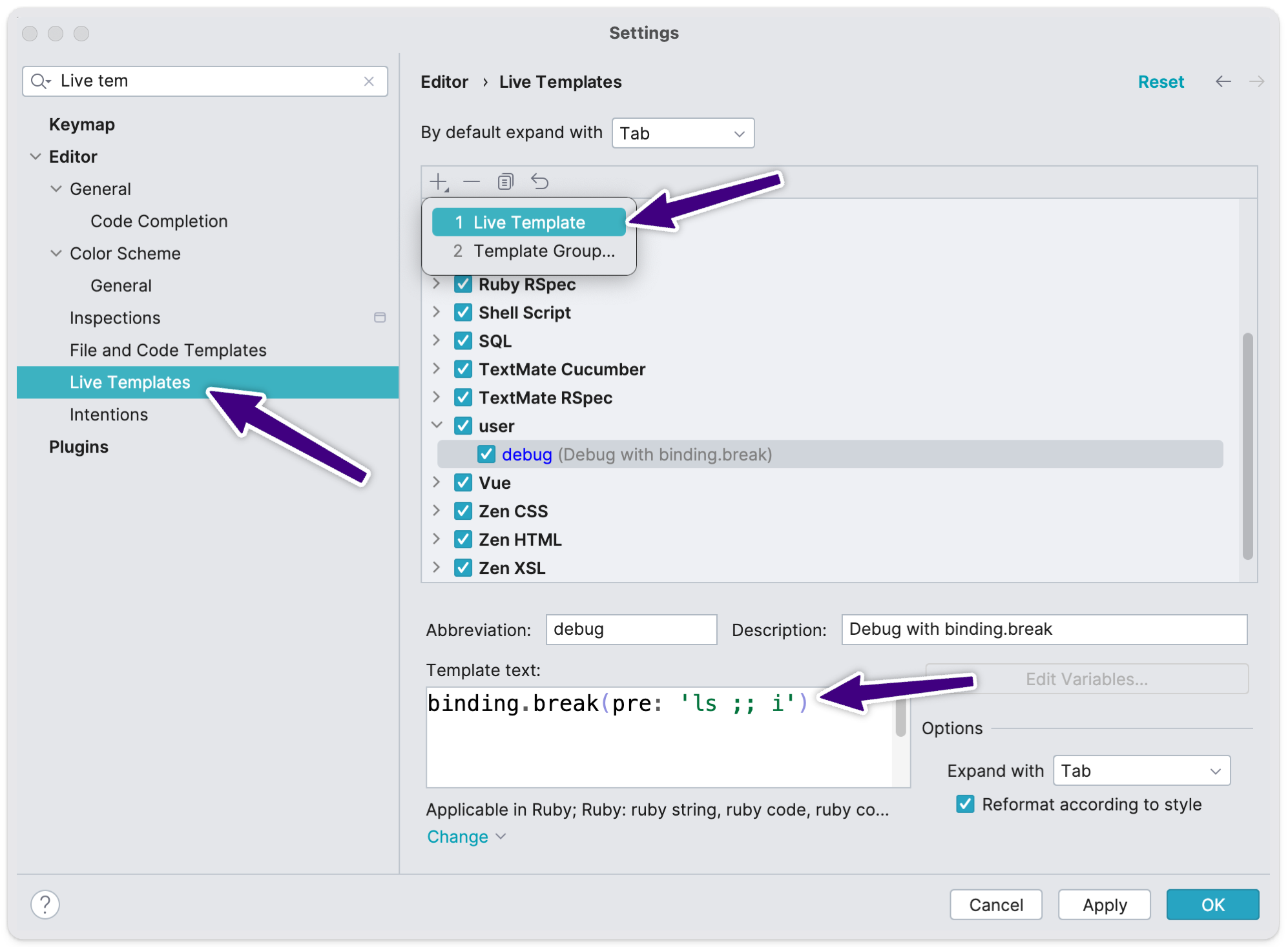
Task: Focus the settings search box
Action: pyautogui.click(x=205, y=81)
